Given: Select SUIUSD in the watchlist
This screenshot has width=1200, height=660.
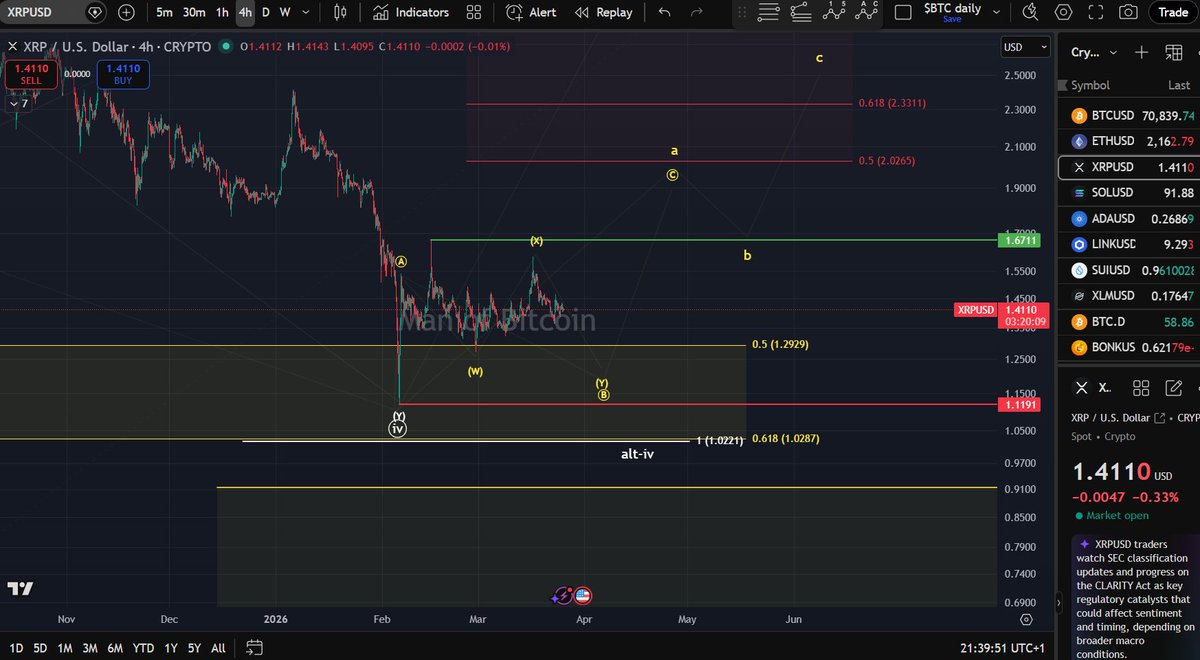Looking at the screenshot, I should (x=1129, y=270).
